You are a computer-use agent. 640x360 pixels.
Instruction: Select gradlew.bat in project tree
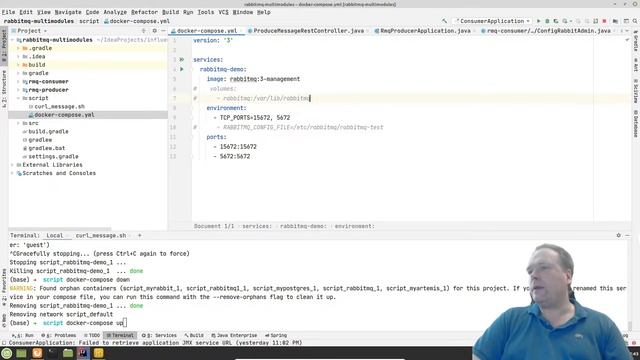(x=47, y=148)
